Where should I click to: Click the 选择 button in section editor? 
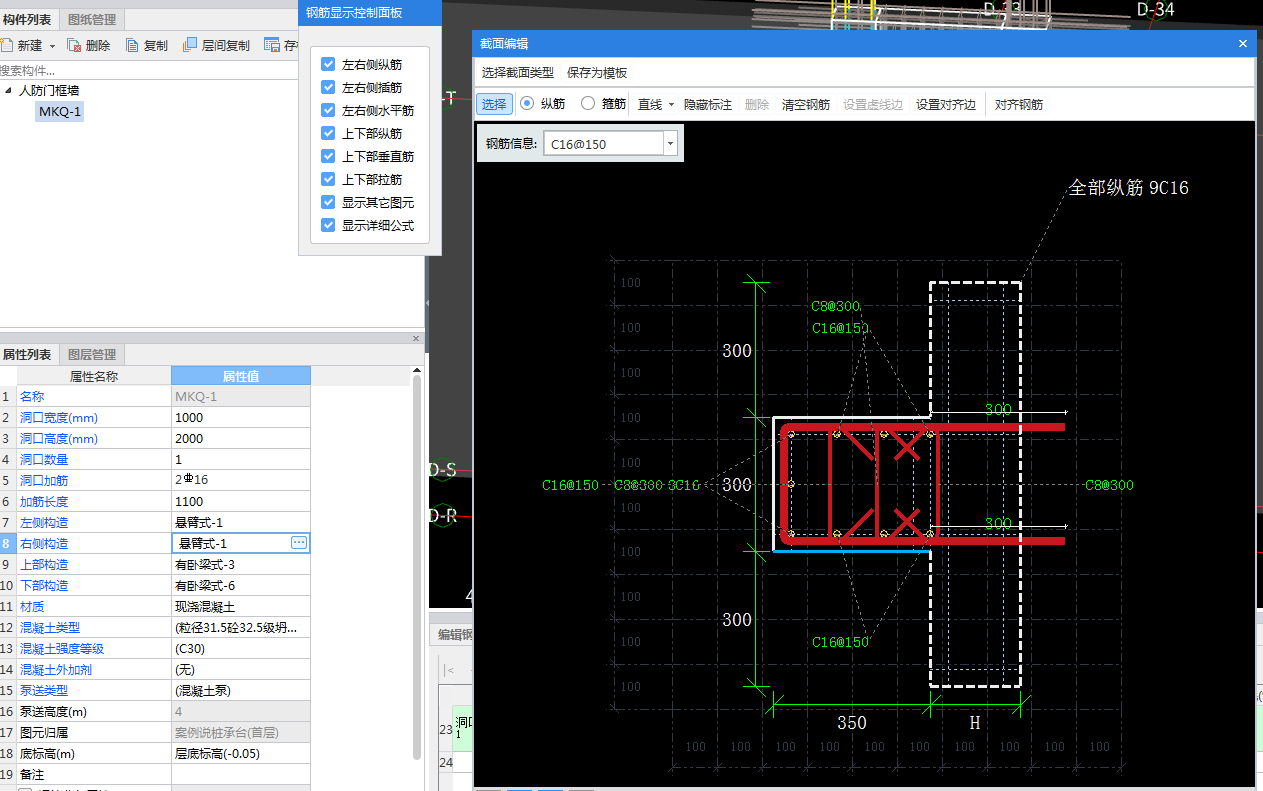pyautogui.click(x=494, y=104)
